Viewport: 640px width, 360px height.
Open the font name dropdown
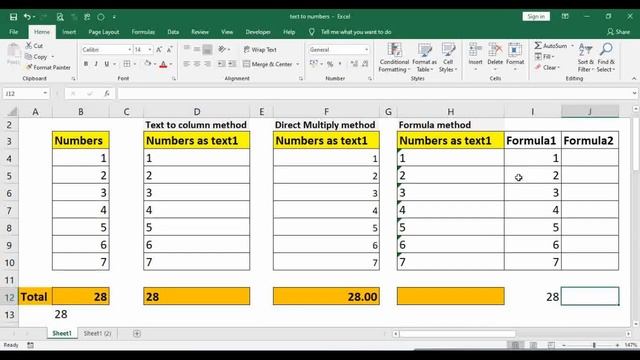129,49
